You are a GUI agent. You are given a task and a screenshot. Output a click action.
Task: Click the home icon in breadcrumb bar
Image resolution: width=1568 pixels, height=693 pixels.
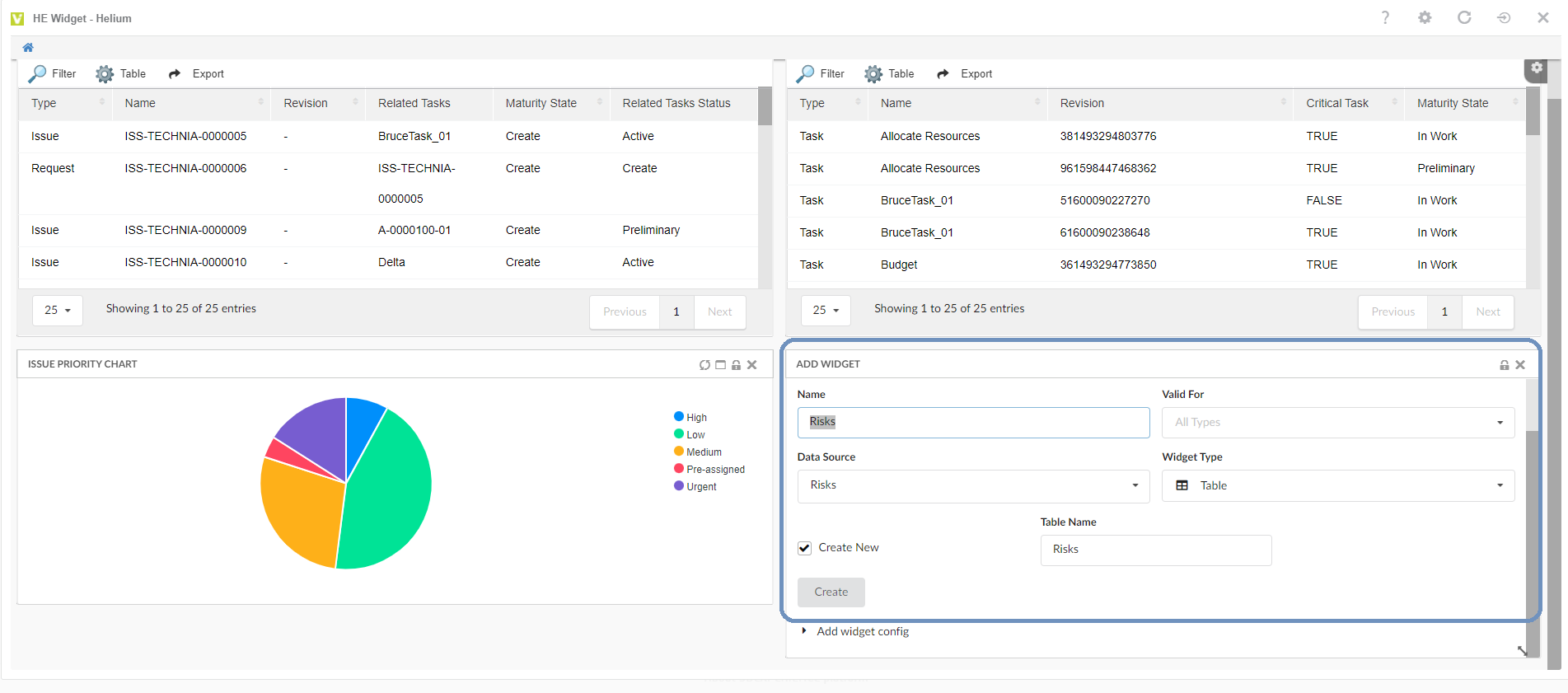tap(28, 48)
